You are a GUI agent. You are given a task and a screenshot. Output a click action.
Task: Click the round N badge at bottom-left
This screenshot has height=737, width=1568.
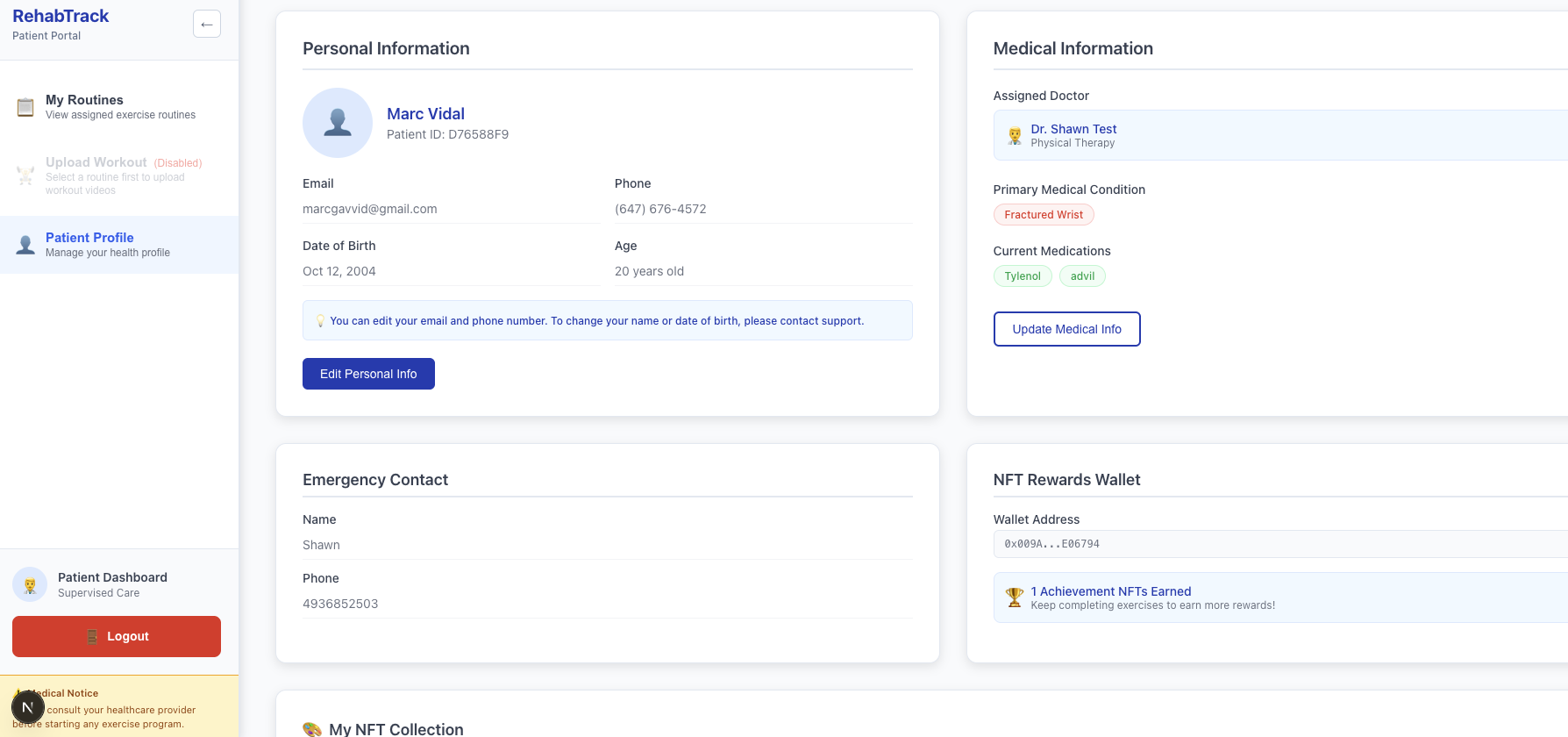pos(28,707)
